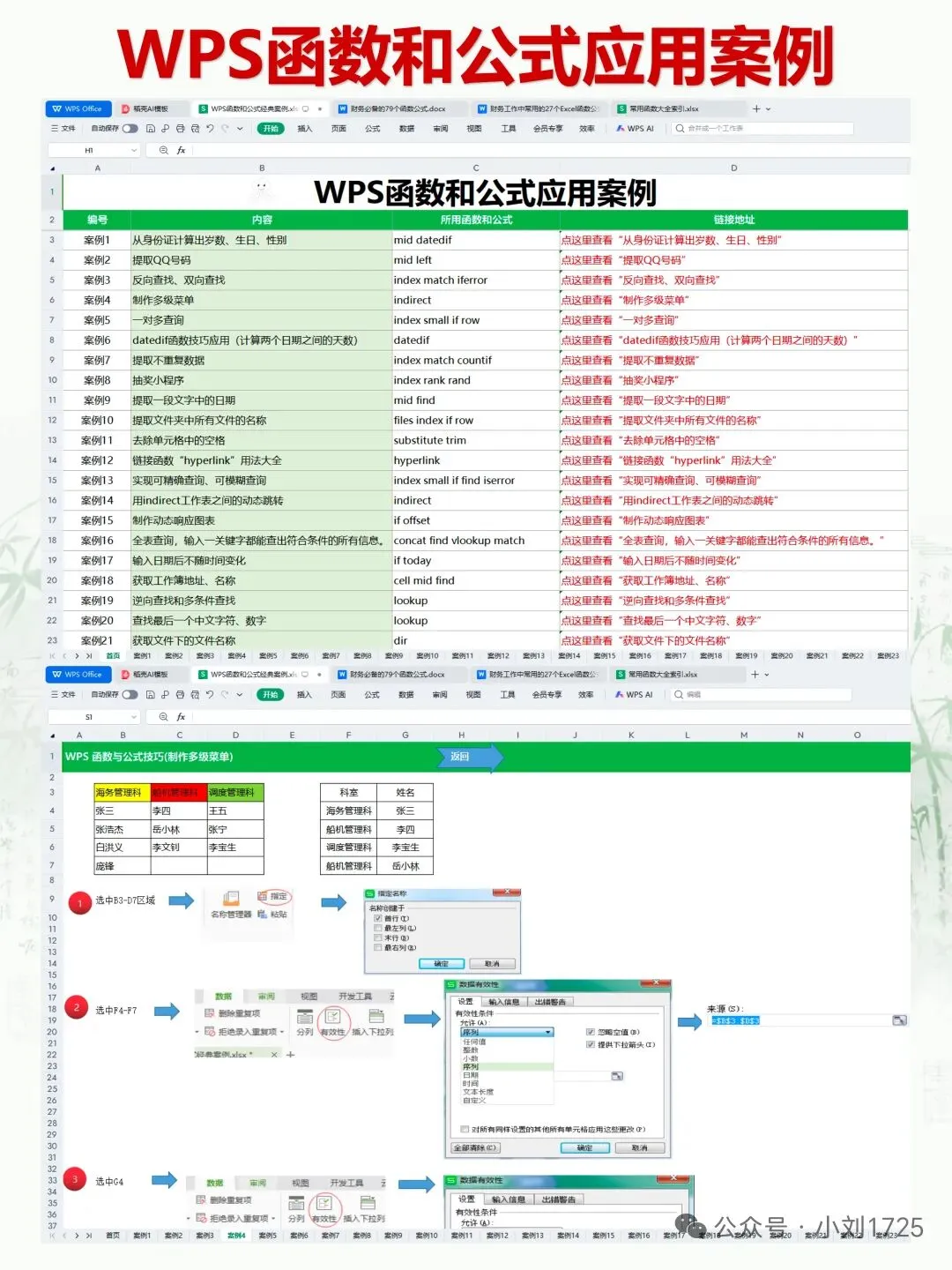Open the 公式 tab in the upper window
The image size is (952, 1270).
[x=373, y=129]
